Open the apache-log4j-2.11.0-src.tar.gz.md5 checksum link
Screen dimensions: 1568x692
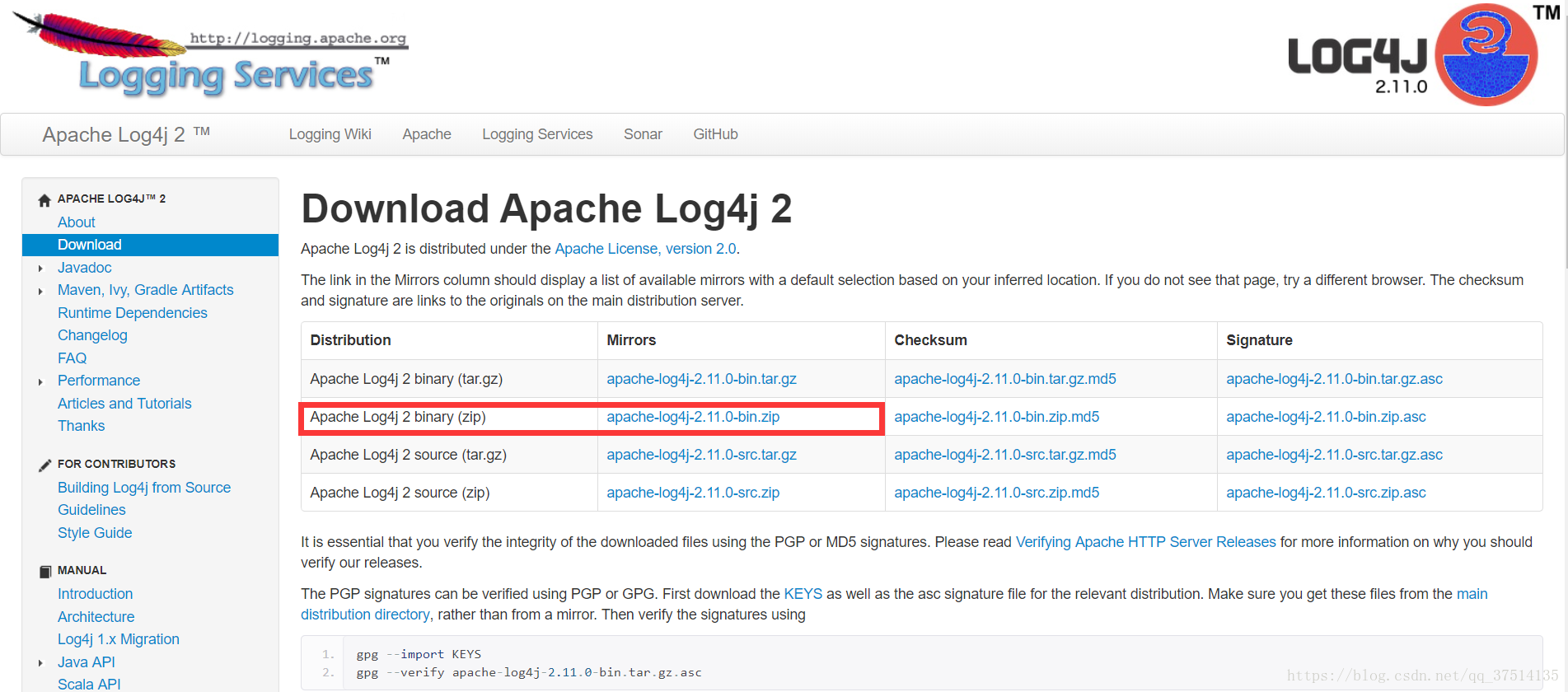pyautogui.click(x=1005, y=455)
